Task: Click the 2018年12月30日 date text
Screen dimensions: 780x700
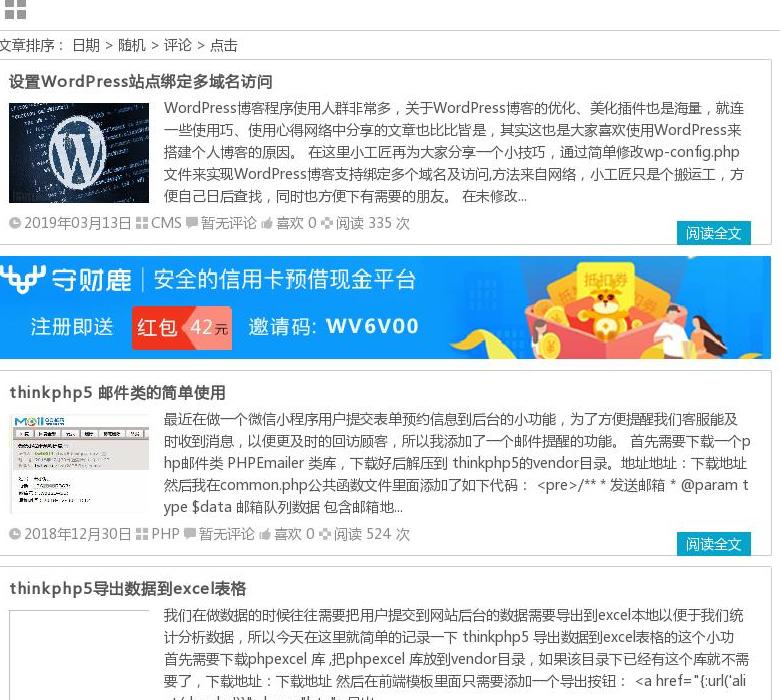Action: tap(78, 534)
